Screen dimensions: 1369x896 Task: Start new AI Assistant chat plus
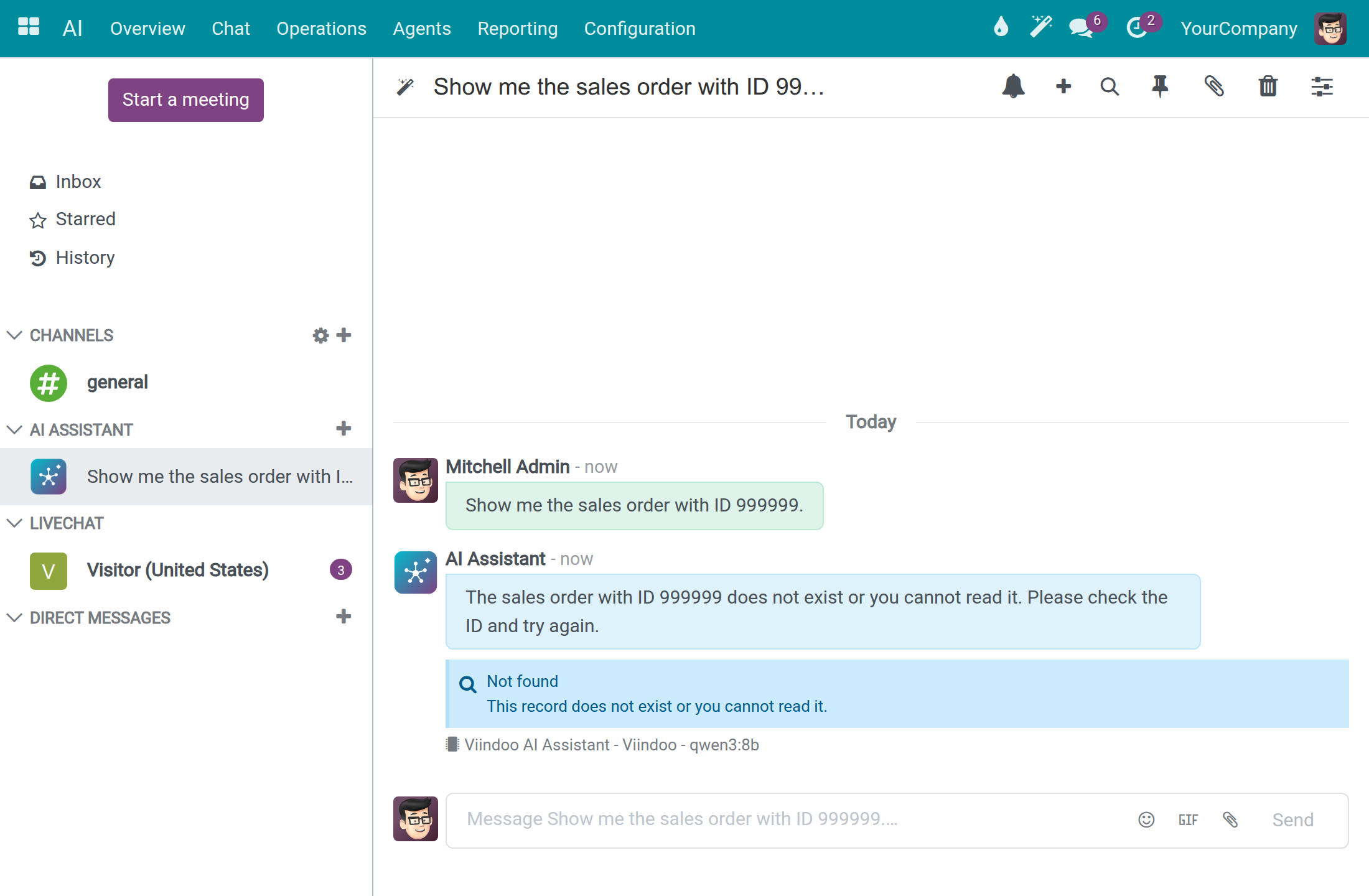coord(343,429)
